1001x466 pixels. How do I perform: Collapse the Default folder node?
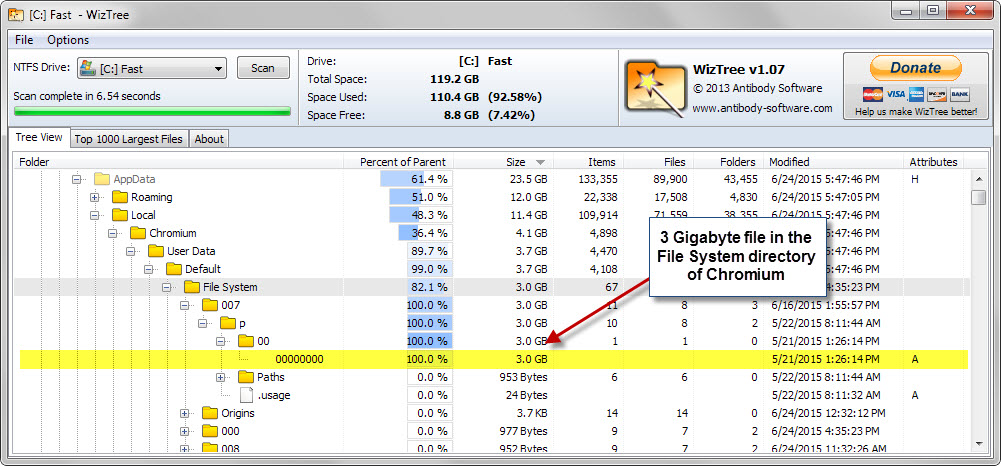click(x=149, y=269)
